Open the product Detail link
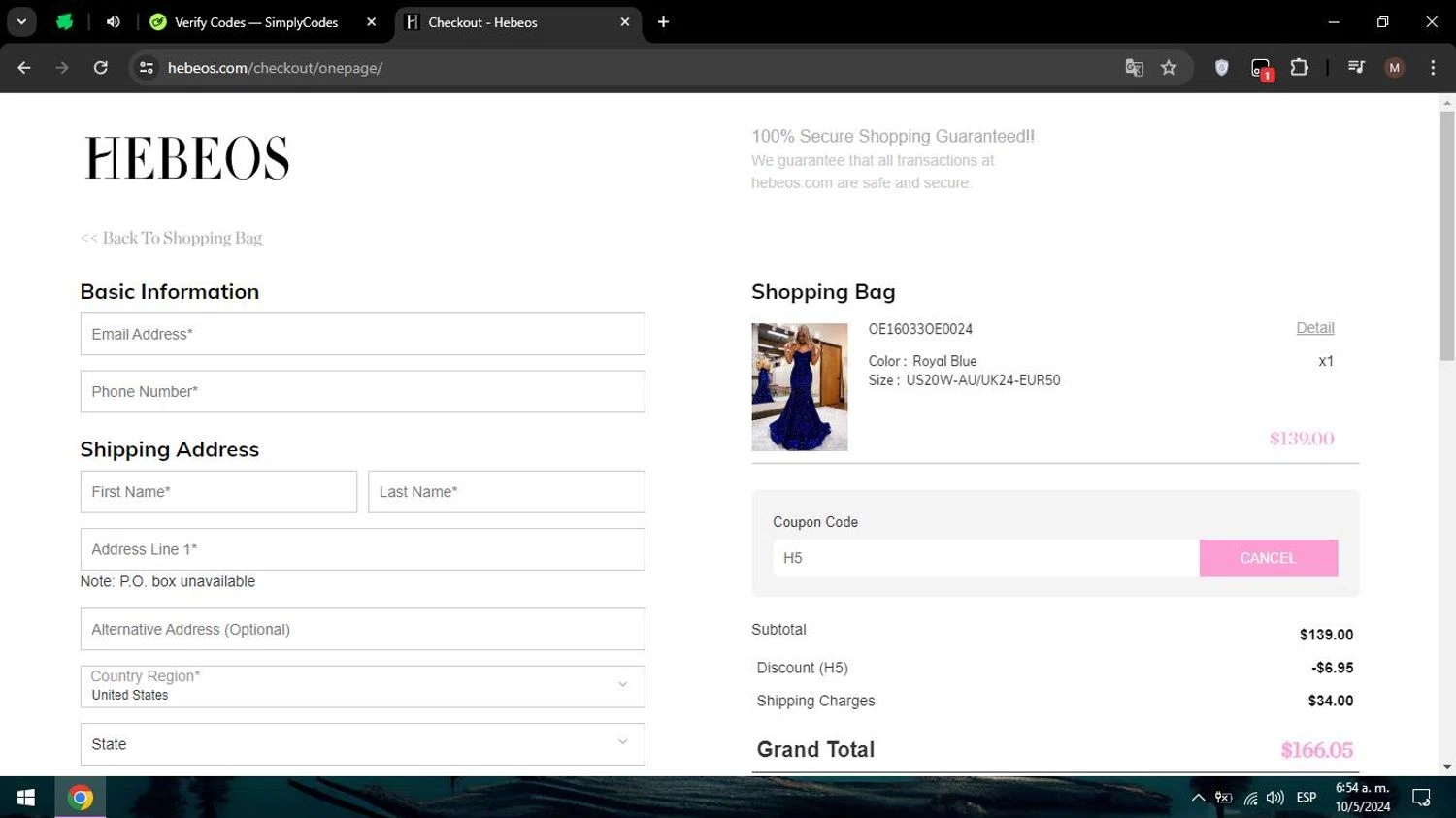 pyautogui.click(x=1315, y=328)
